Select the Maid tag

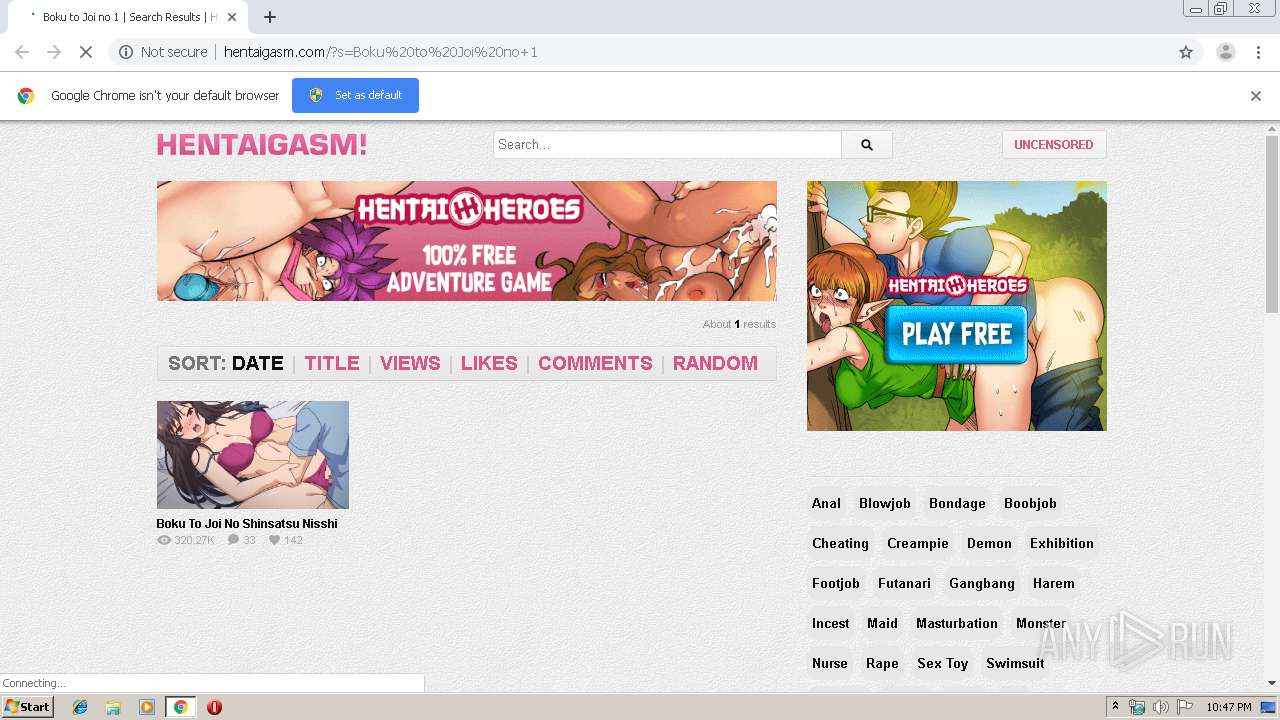[882, 623]
